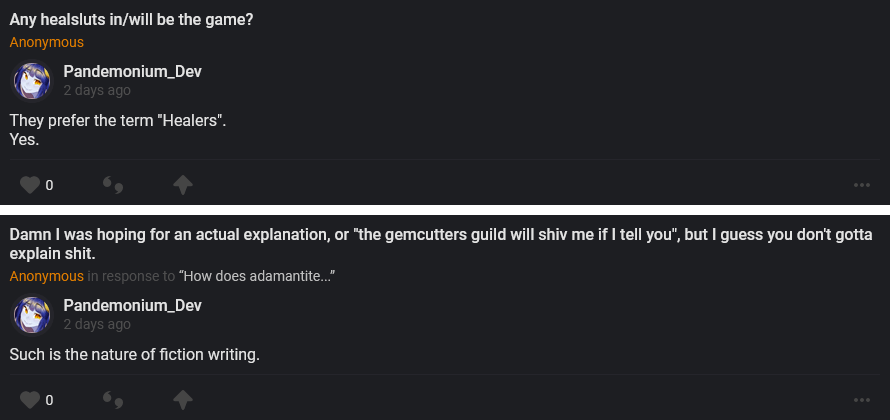
Task: Open the "2 days ago" timestamp of the Healers answer
Action: [97, 90]
